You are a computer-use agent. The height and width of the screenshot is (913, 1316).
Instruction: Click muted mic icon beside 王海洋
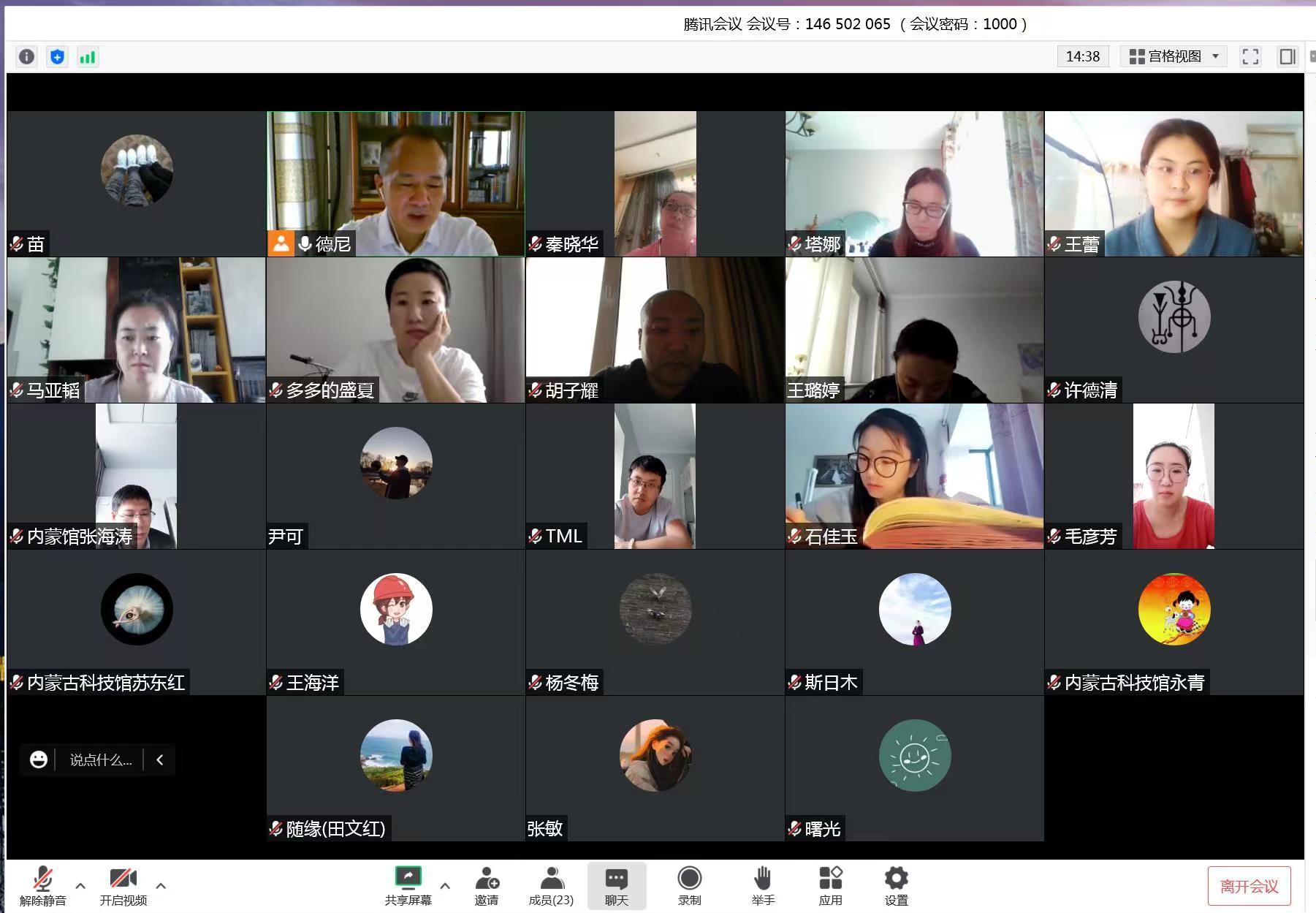pyautogui.click(x=276, y=683)
